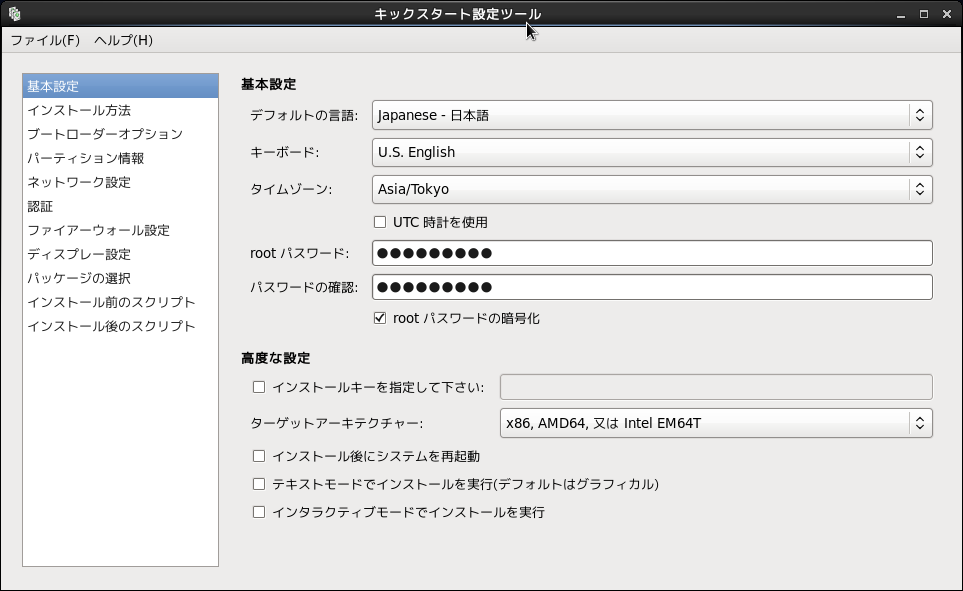The width and height of the screenshot is (963, 591).
Task: Check テキストモードでインストールを実行 option
Action: (x=259, y=484)
